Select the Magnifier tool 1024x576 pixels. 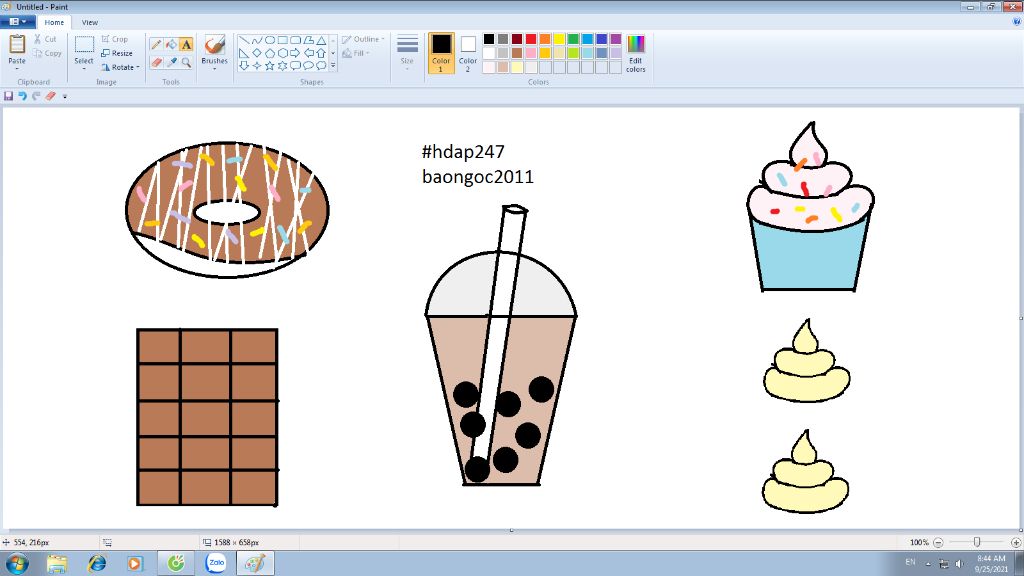click(x=186, y=62)
